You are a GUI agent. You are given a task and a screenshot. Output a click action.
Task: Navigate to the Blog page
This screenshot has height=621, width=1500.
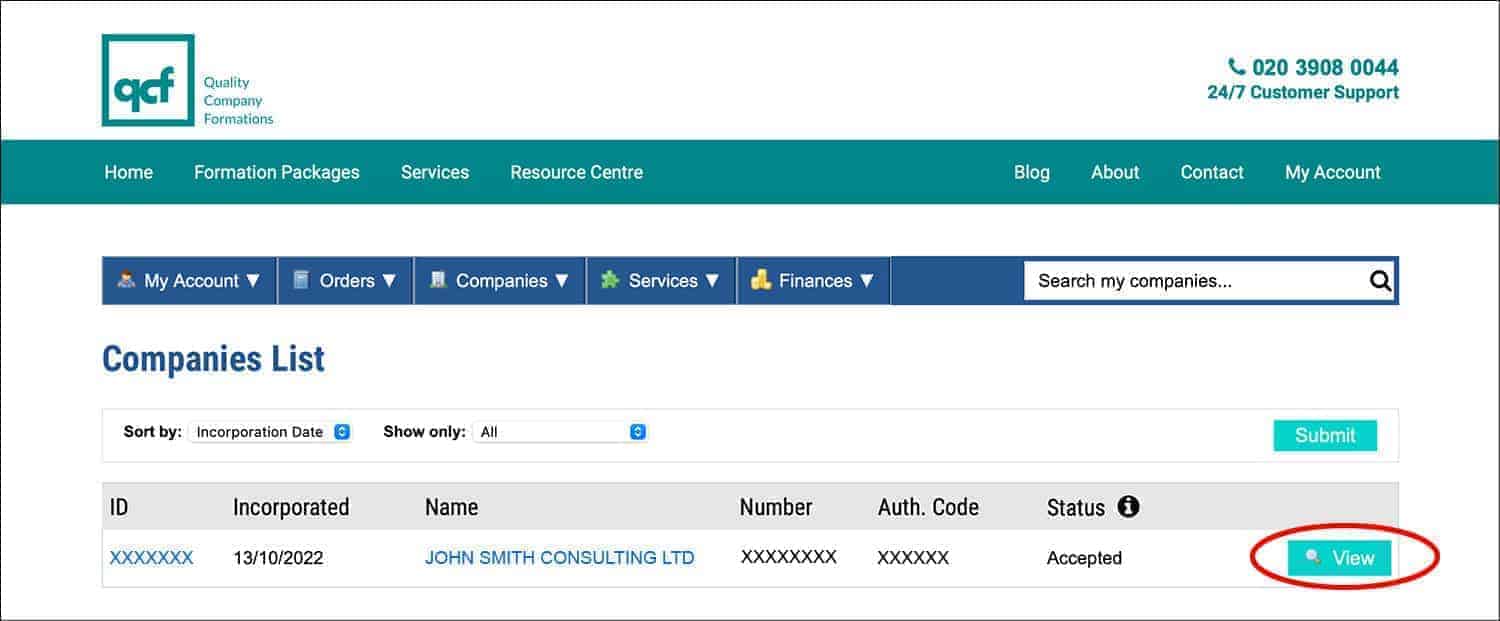(x=1032, y=172)
